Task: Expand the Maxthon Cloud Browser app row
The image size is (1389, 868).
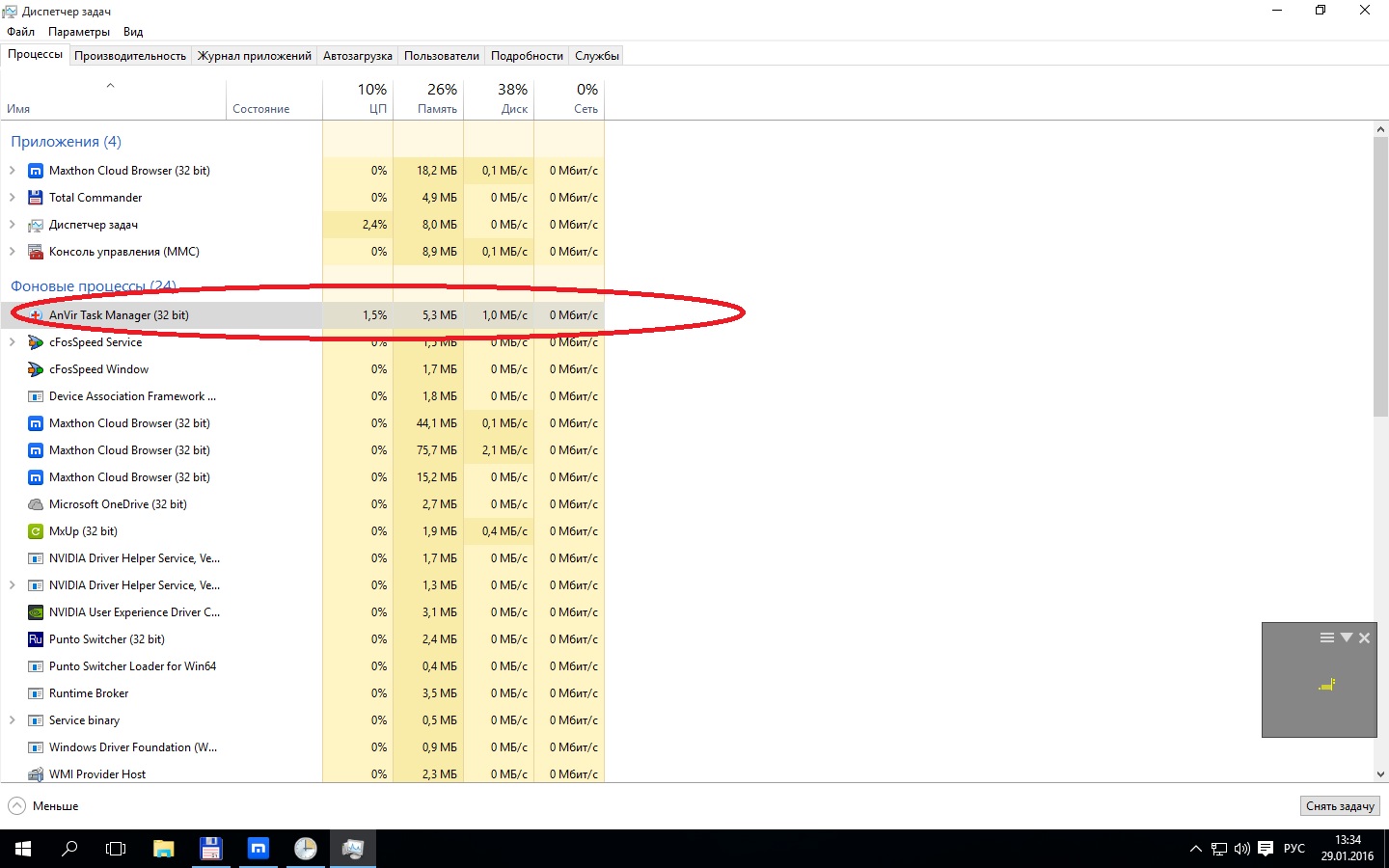Action: pyautogui.click(x=13, y=171)
